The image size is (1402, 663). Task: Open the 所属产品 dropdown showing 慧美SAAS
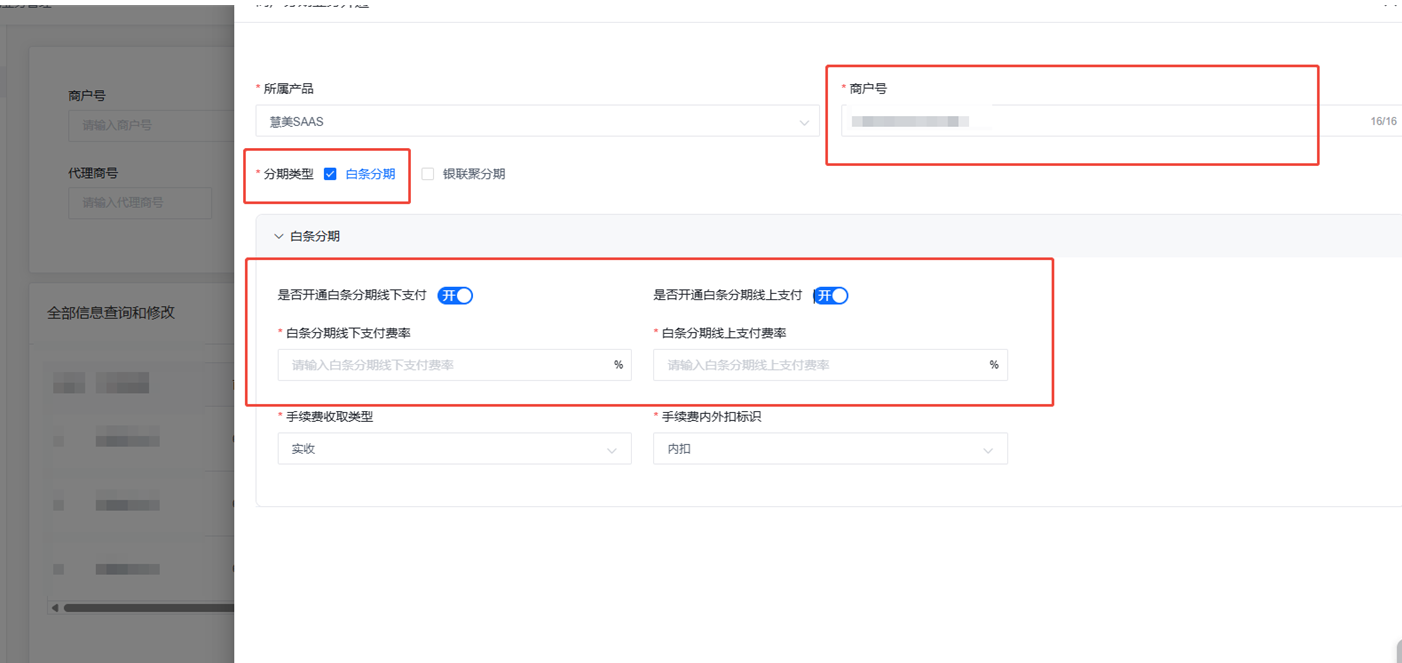pos(537,121)
